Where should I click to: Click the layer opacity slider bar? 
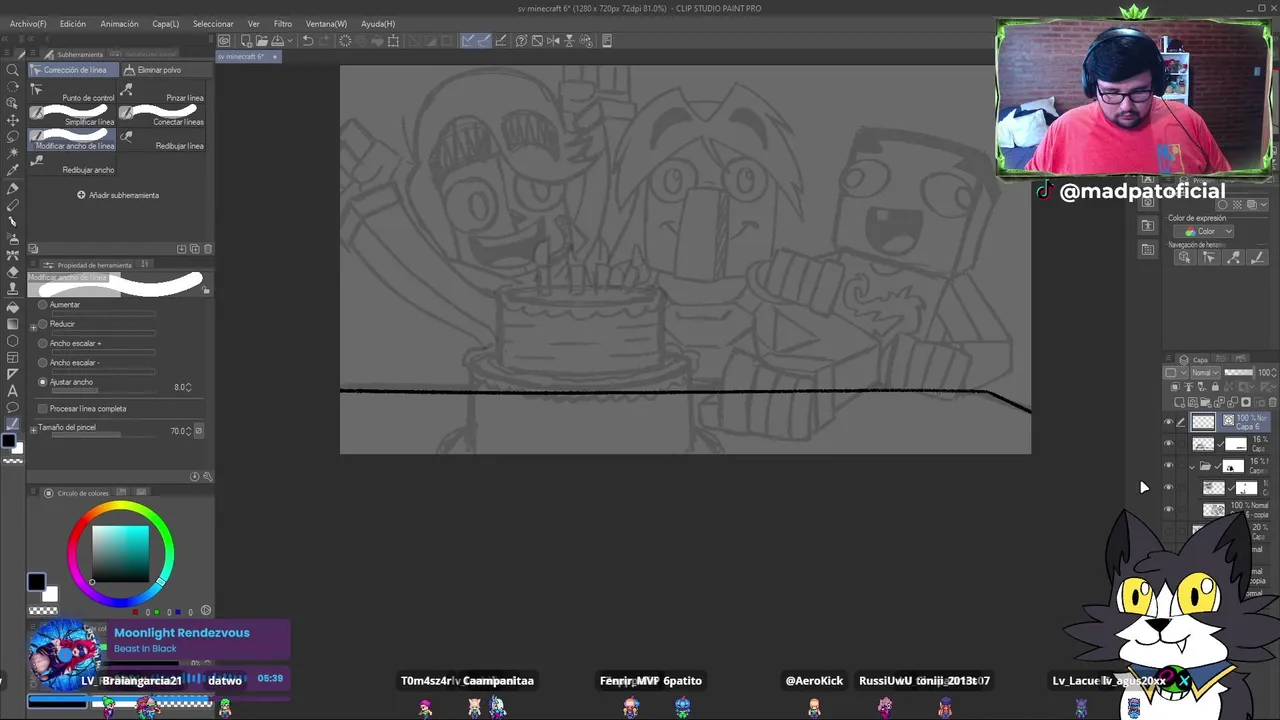pyautogui.click(x=1238, y=373)
